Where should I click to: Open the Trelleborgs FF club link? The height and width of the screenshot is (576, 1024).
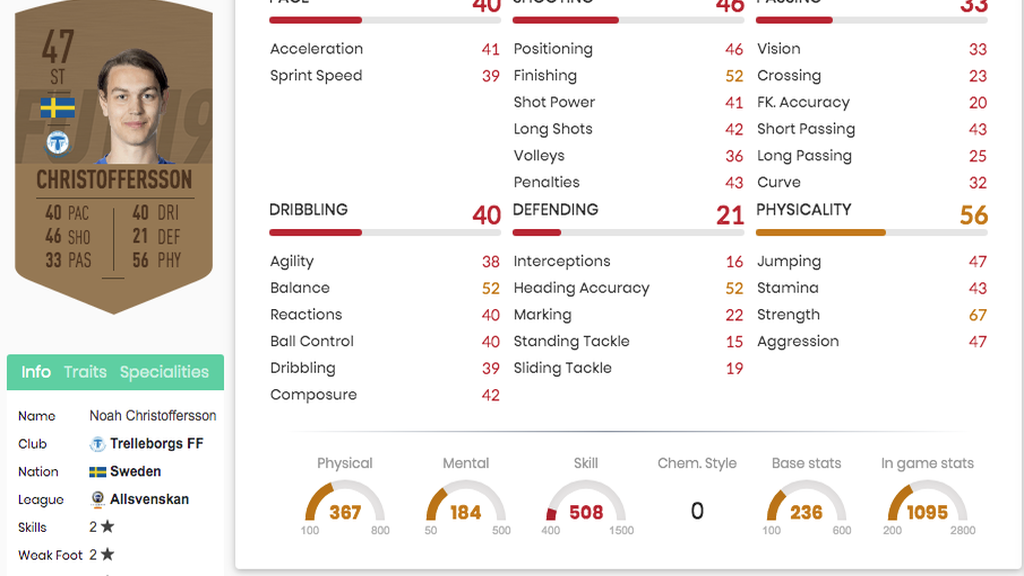click(x=157, y=444)
